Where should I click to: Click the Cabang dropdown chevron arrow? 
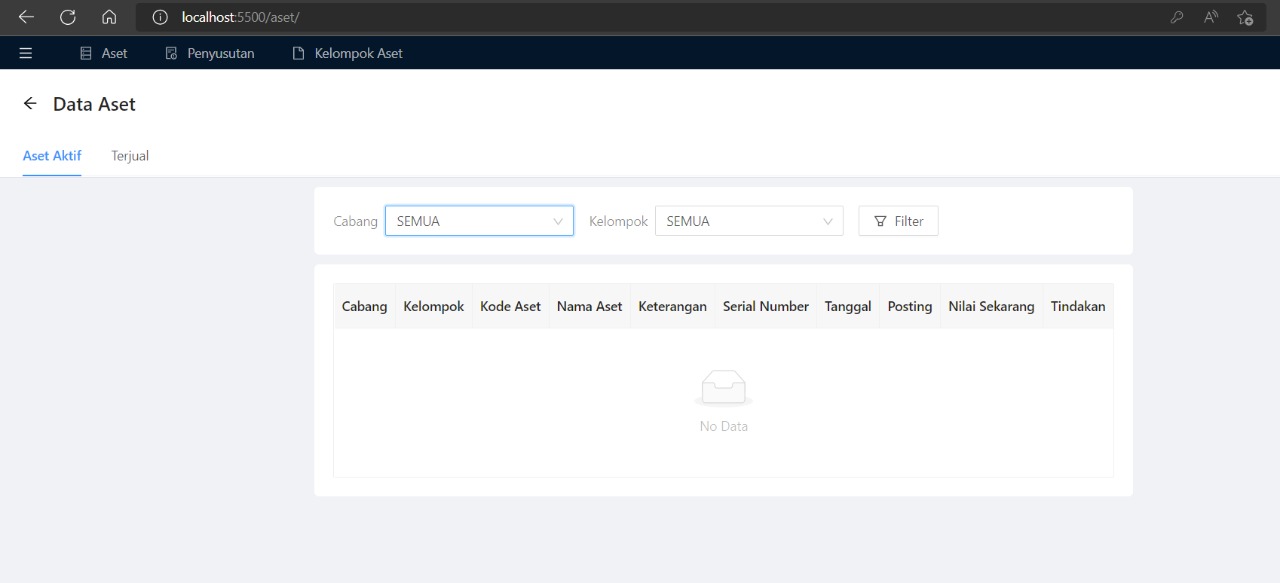point(558,222)
